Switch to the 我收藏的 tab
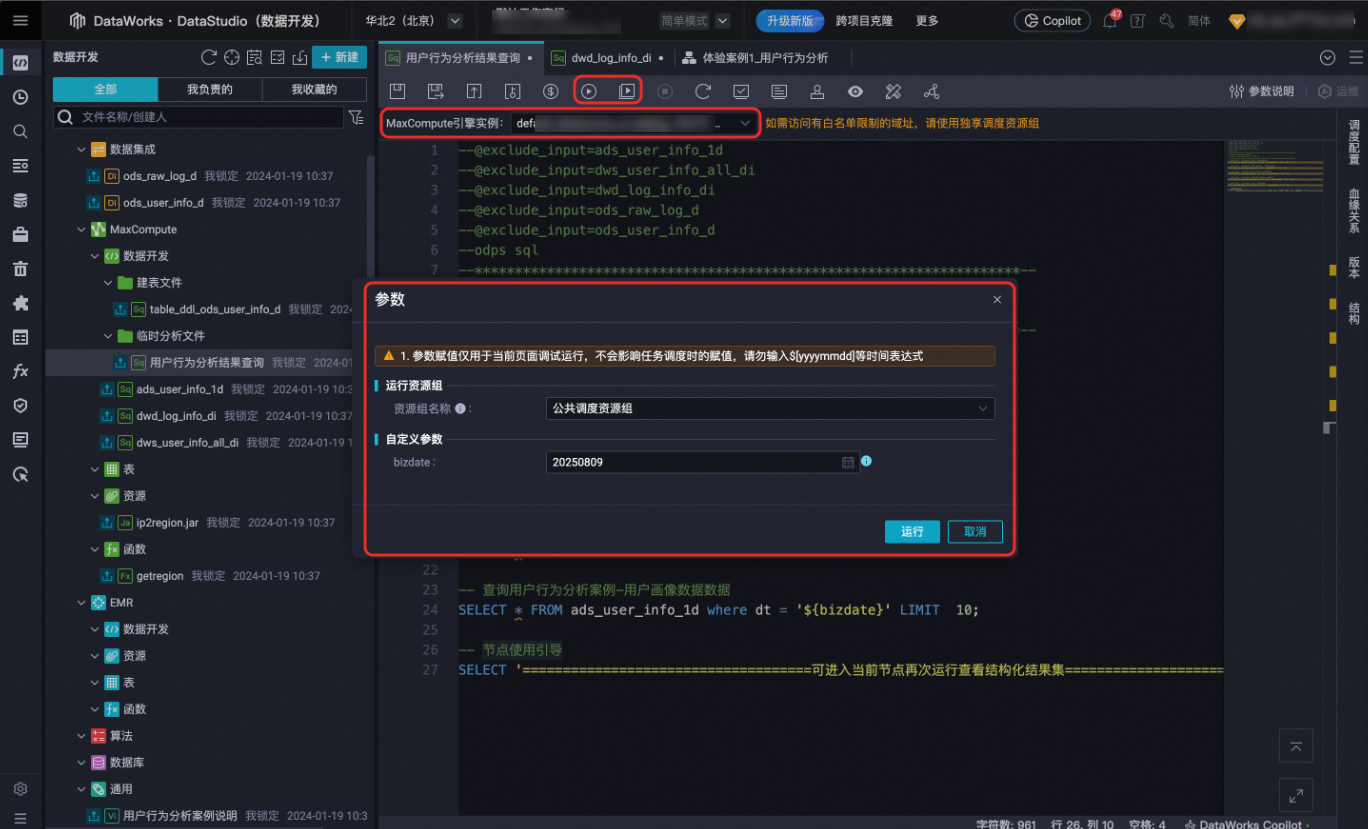1368x829 pixels. (314, 89)
